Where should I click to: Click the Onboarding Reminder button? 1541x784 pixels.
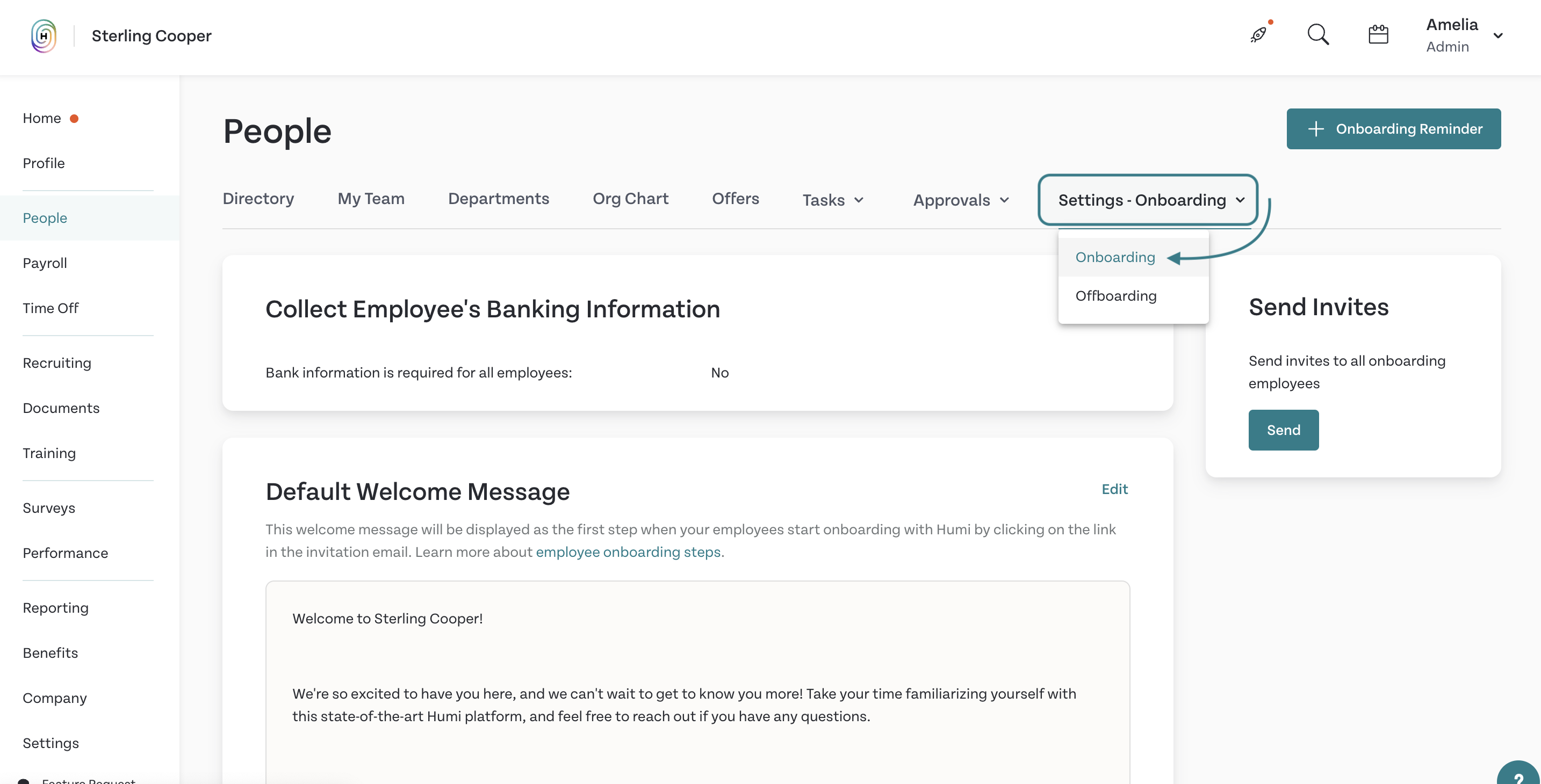(x=1393, y=128)
